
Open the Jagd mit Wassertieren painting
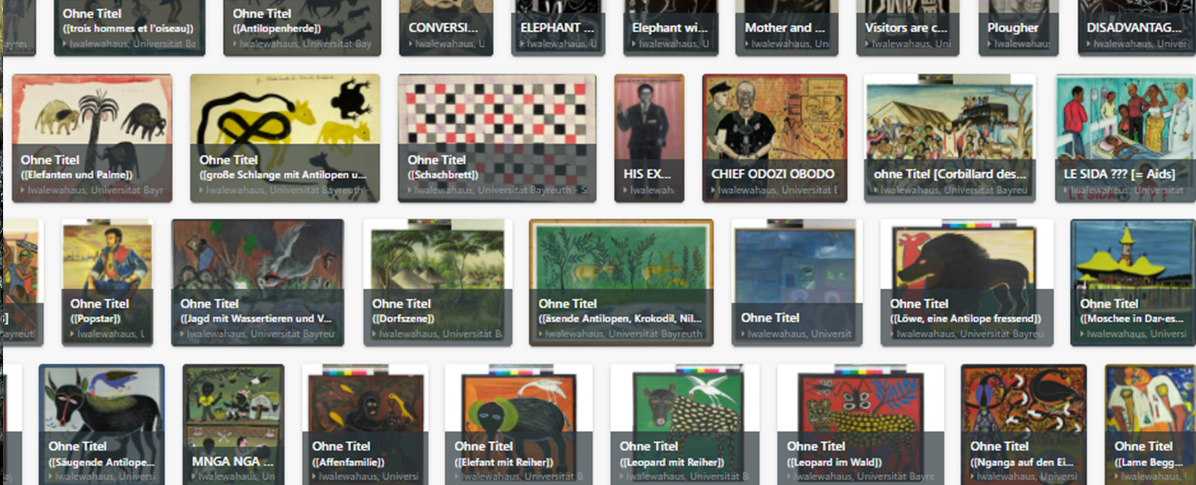coord(258,282)
